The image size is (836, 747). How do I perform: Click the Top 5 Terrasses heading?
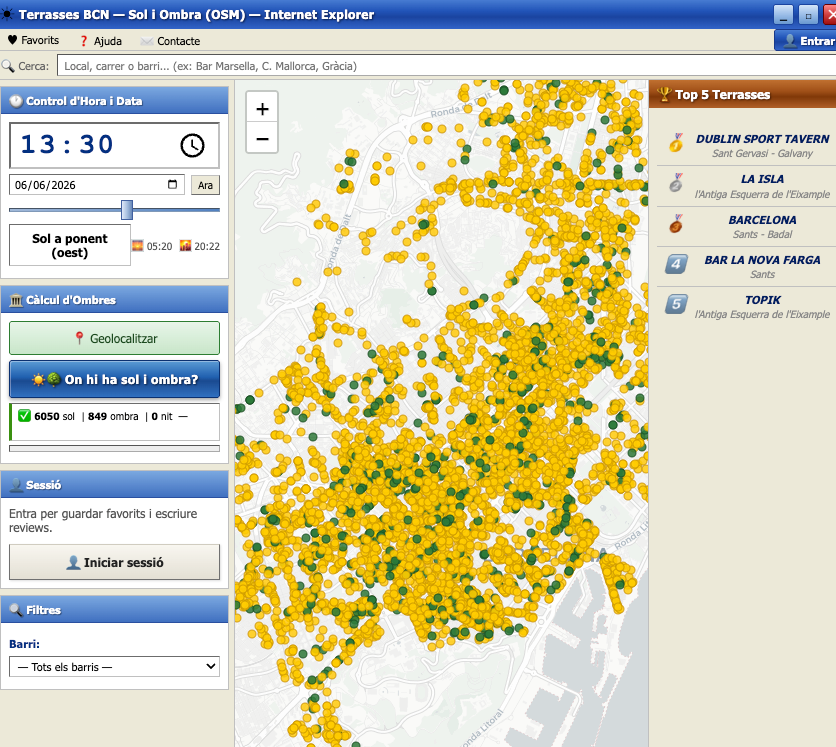tap(722, 95)
